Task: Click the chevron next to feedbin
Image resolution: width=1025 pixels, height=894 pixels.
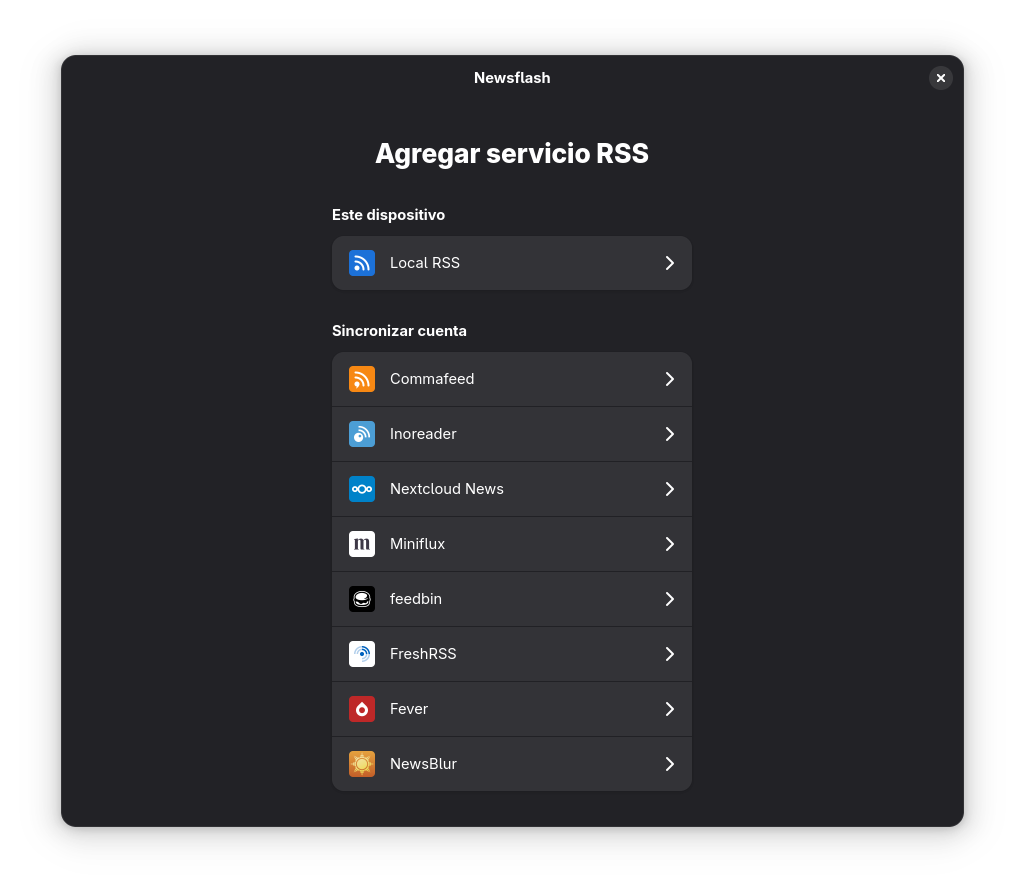Action: [669, 599]
